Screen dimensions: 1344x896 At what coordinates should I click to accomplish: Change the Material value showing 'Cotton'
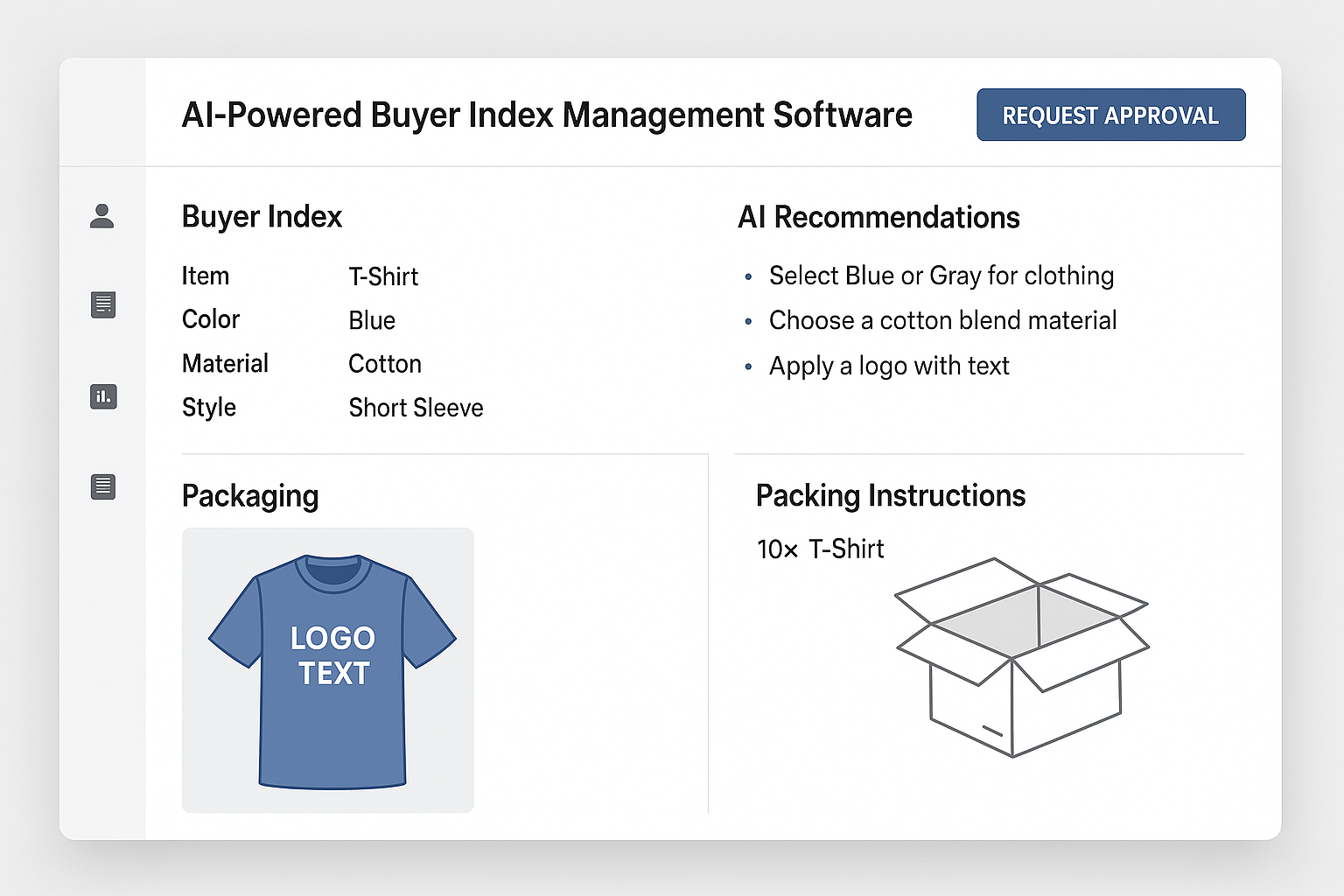[385, 364]
